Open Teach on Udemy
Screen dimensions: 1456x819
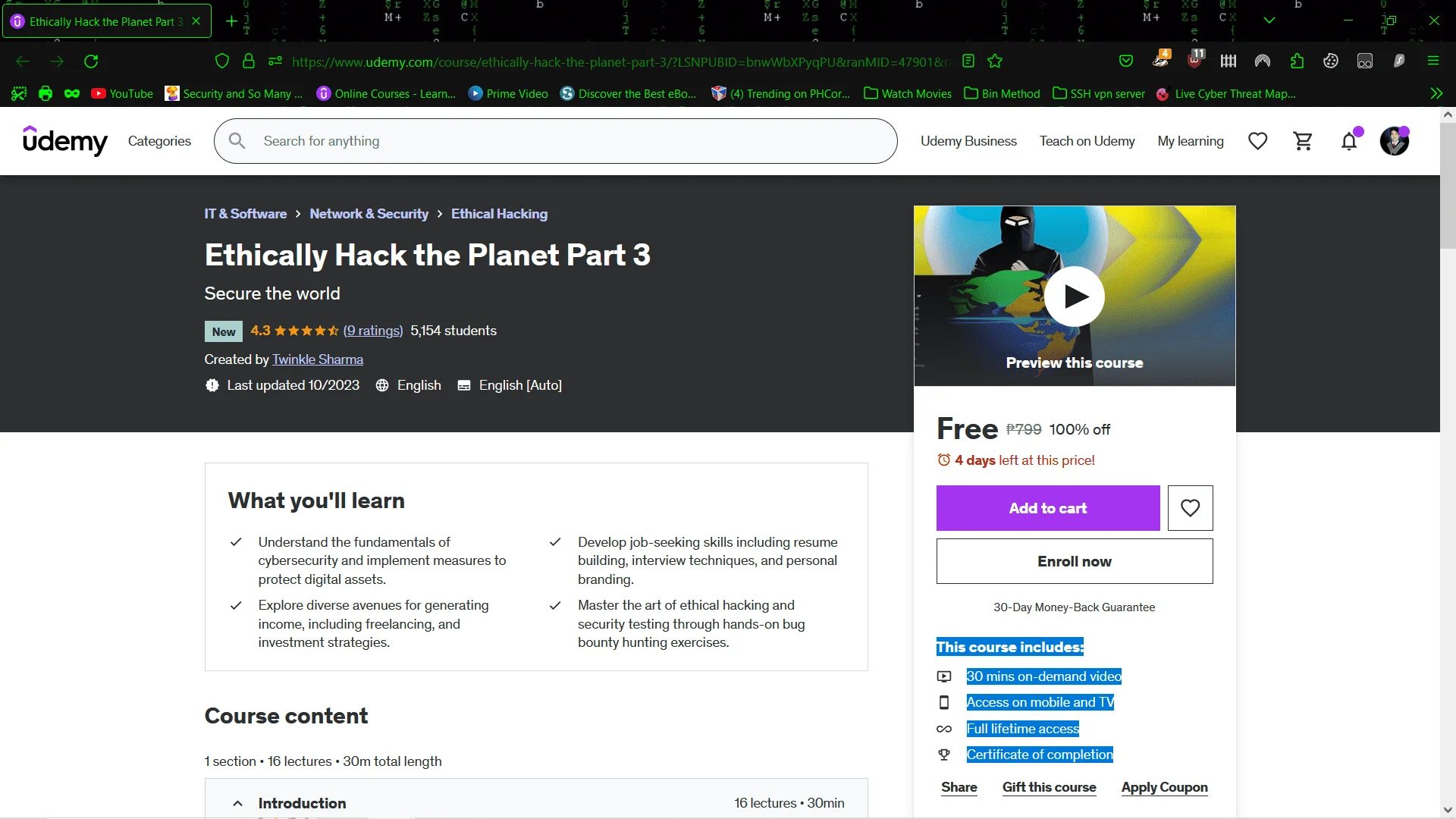coord(1087,141)
